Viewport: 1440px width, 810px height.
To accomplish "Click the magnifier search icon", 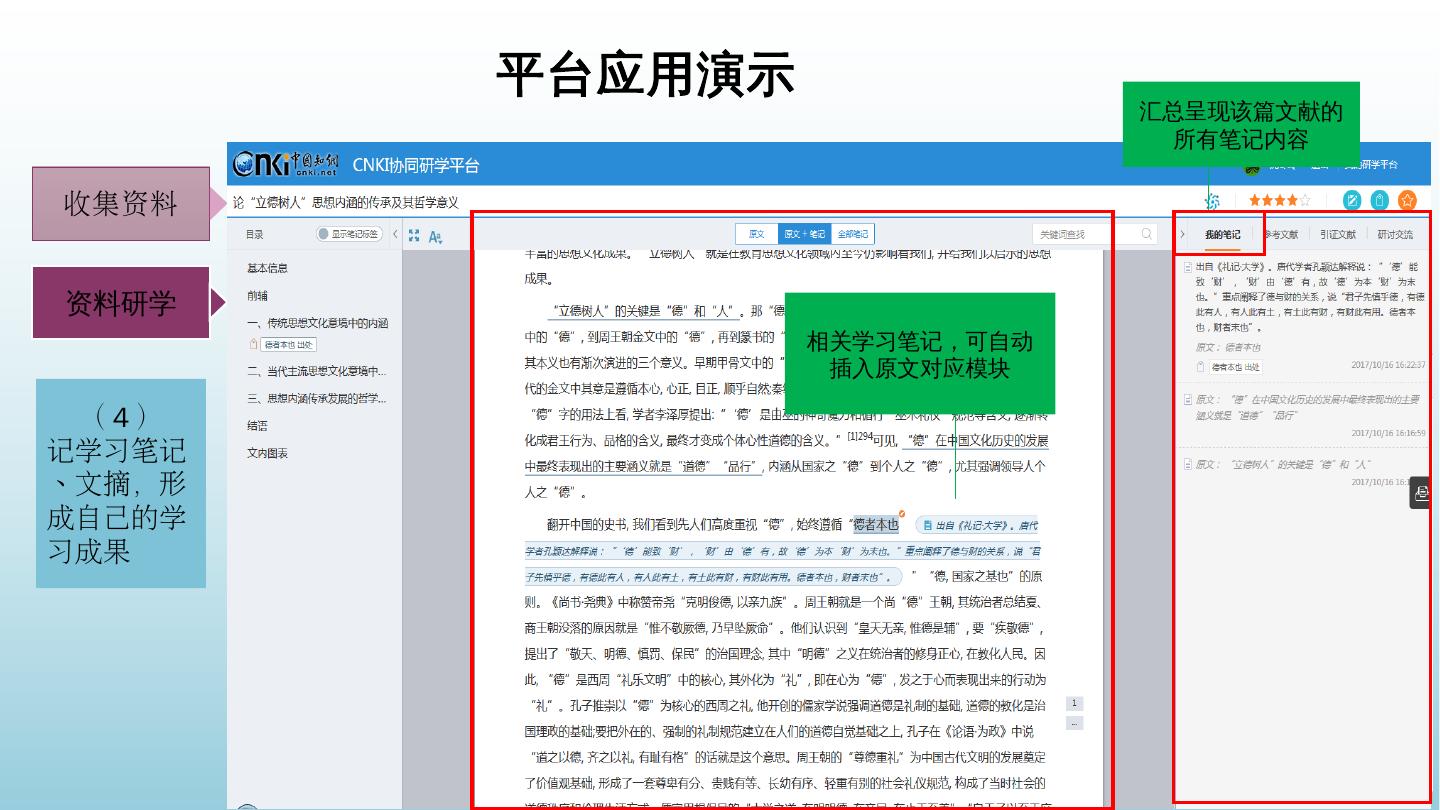I will pyautogui.click(x=1148, y=234).
